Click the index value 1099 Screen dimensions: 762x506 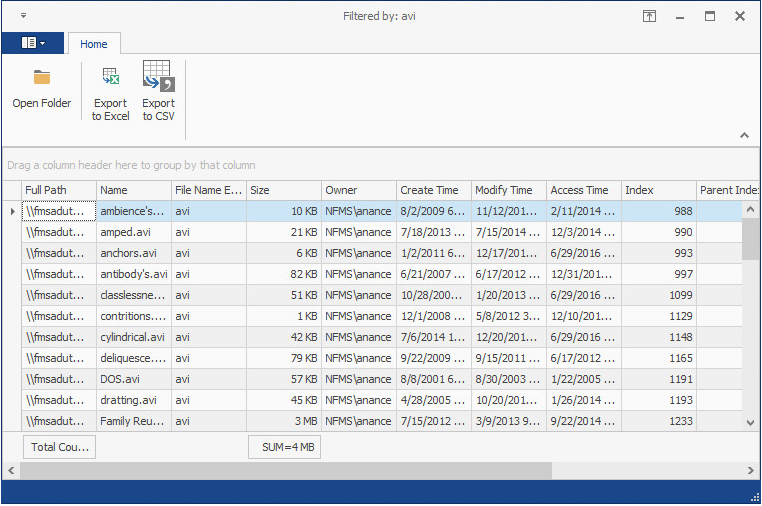coord(658,295)
